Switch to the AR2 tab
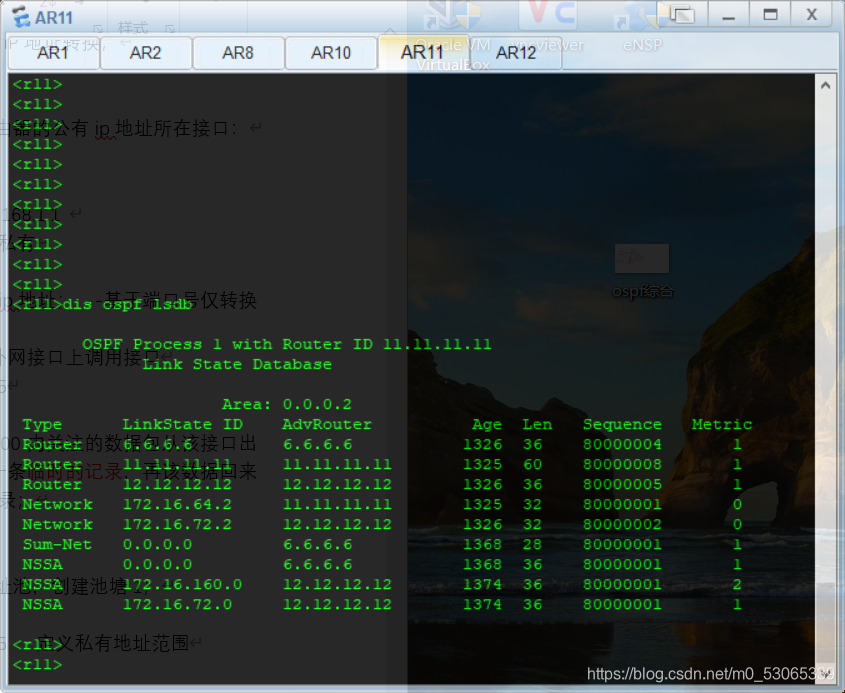 click(x=146, y=53)
